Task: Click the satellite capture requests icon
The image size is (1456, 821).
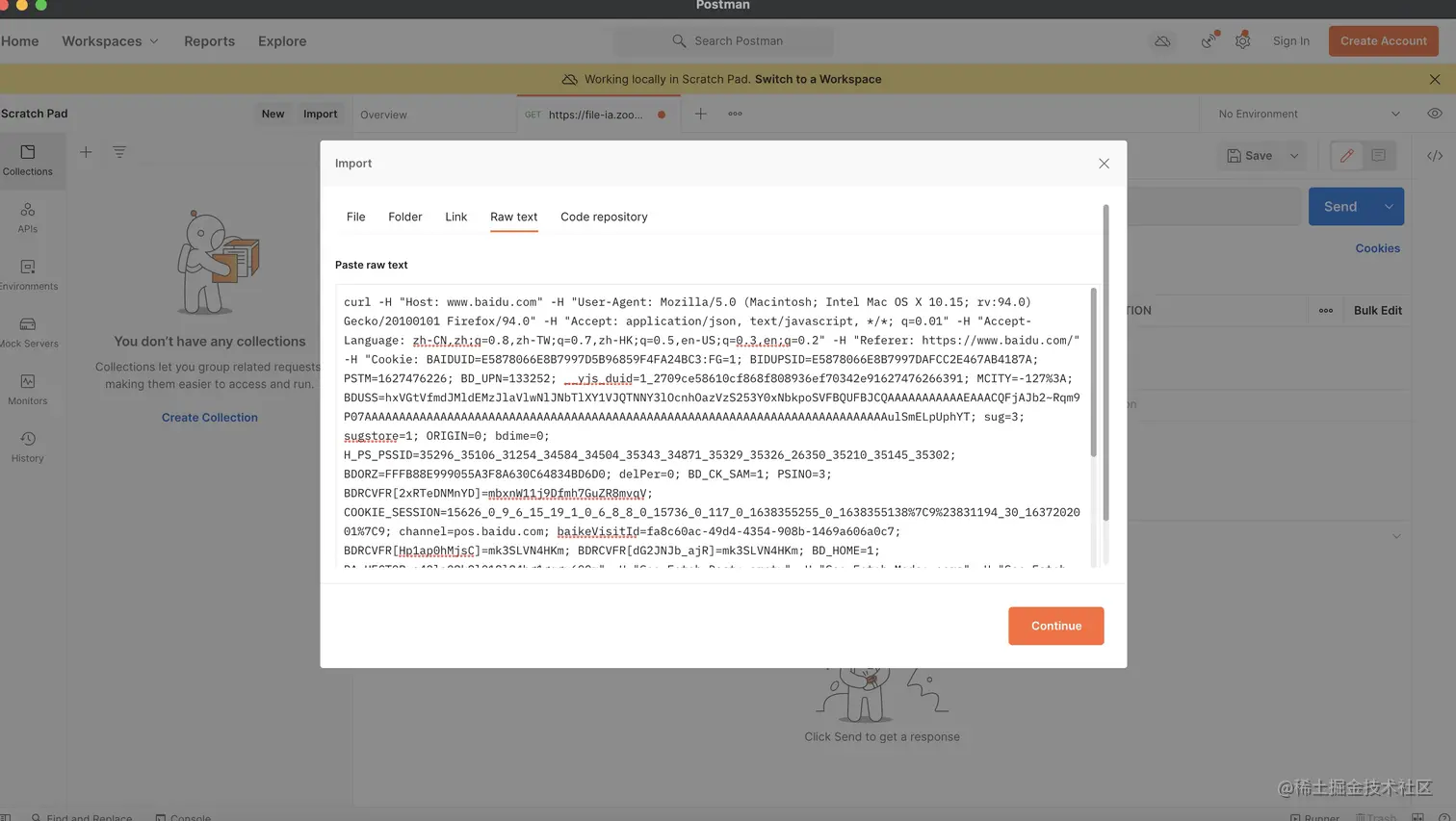Action: (x=1209, y=41)
